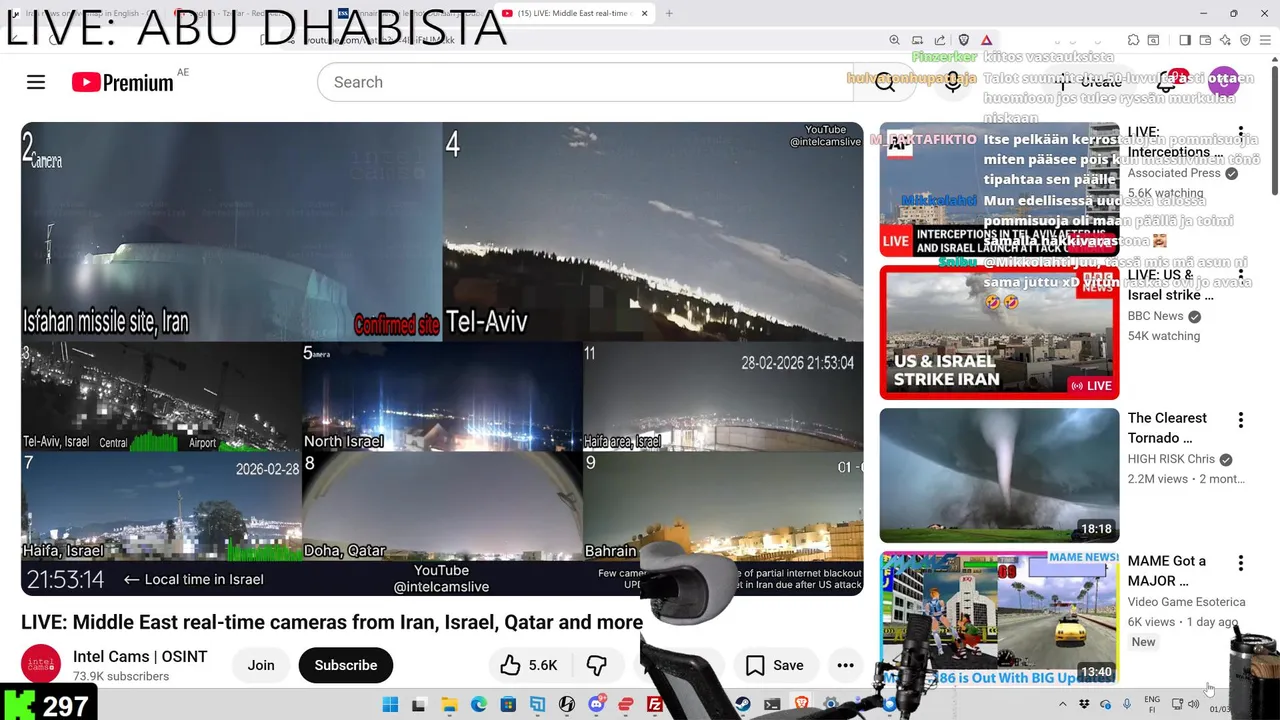1280x720 pixels.
Task: Like the video with thumbs up
Action: coord(529,665)
